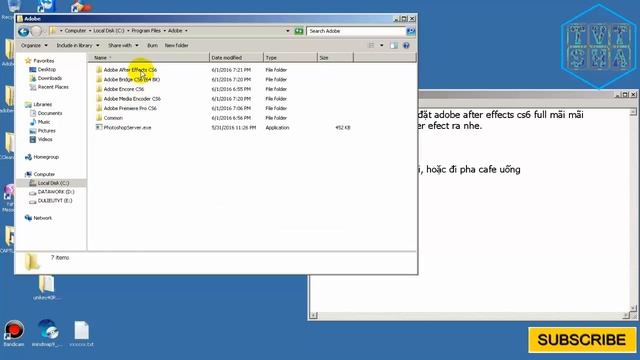Click the Explorer forward arrow button
The image size is (640, 360).
point(36,31)
